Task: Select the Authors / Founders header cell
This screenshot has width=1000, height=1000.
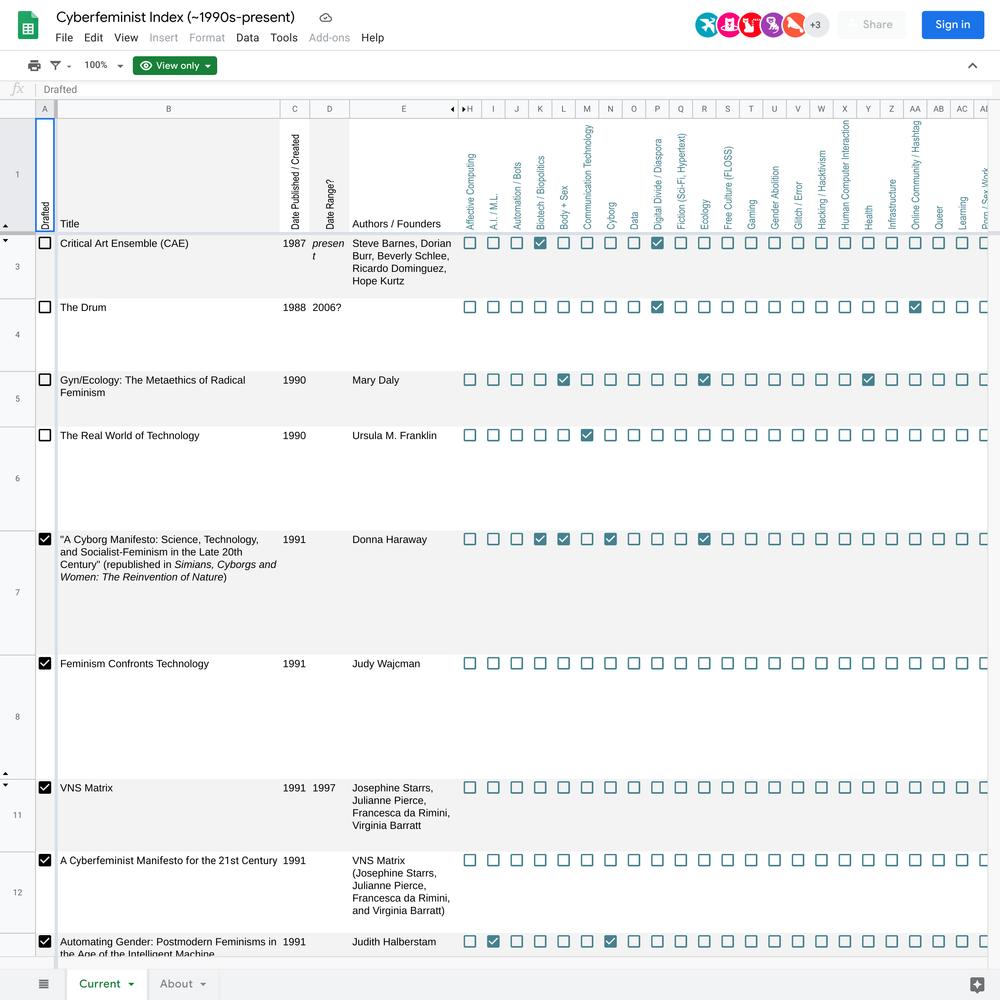Action: [404, 175]
